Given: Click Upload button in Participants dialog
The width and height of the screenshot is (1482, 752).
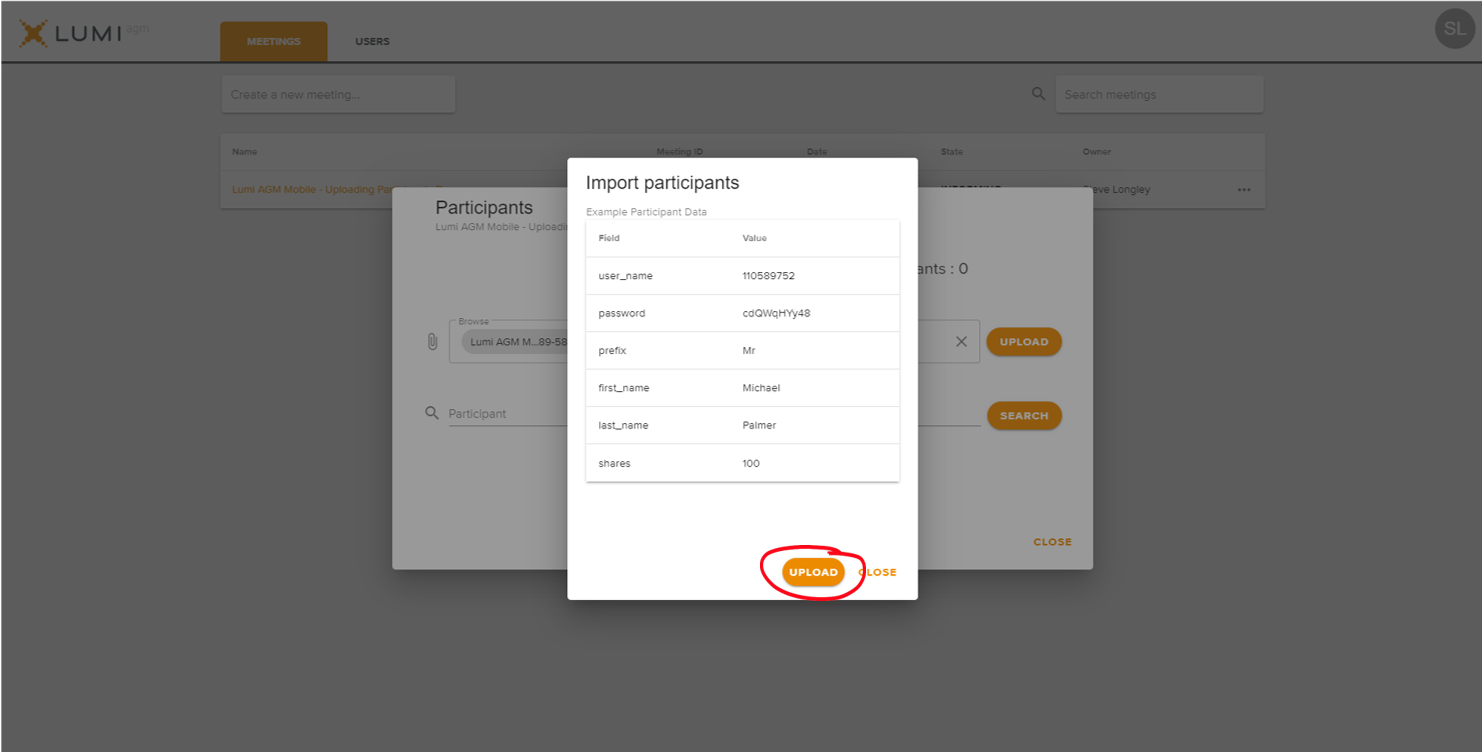Looking at the screenshot, I should (x=1024, y=342).
